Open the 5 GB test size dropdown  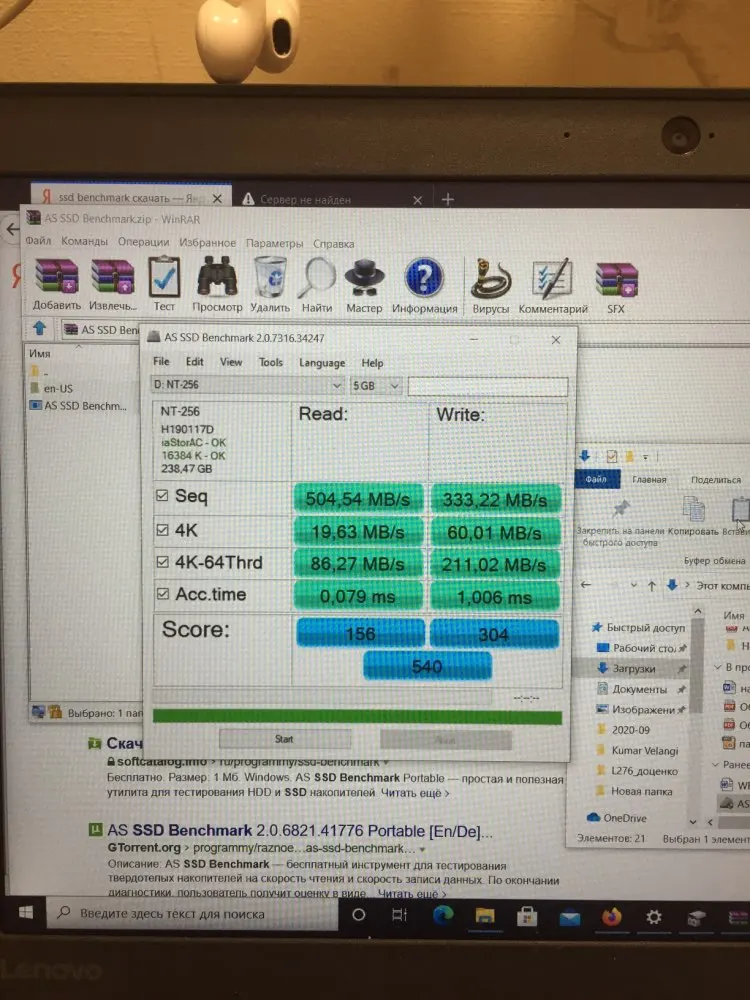click(x=376, y=385)
